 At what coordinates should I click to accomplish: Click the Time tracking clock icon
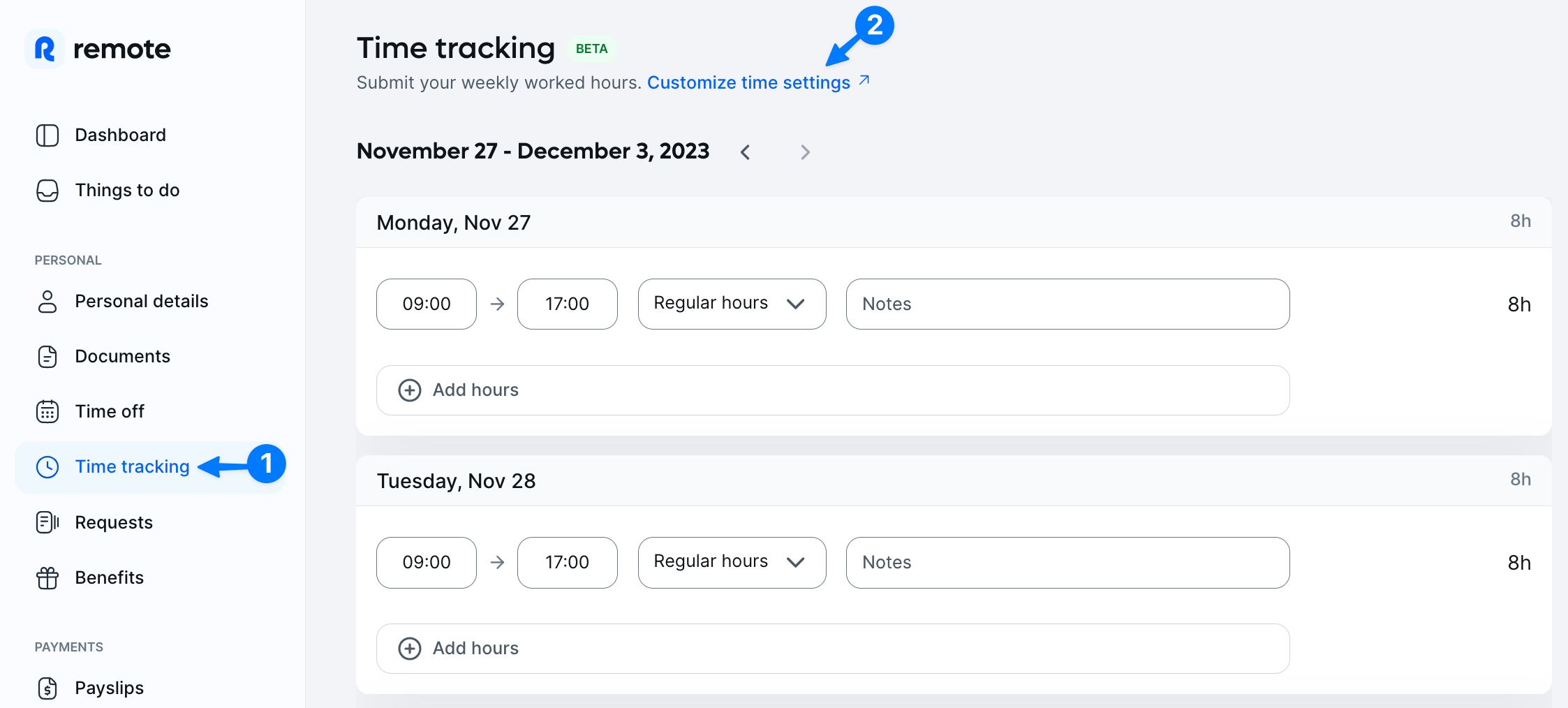47,466
